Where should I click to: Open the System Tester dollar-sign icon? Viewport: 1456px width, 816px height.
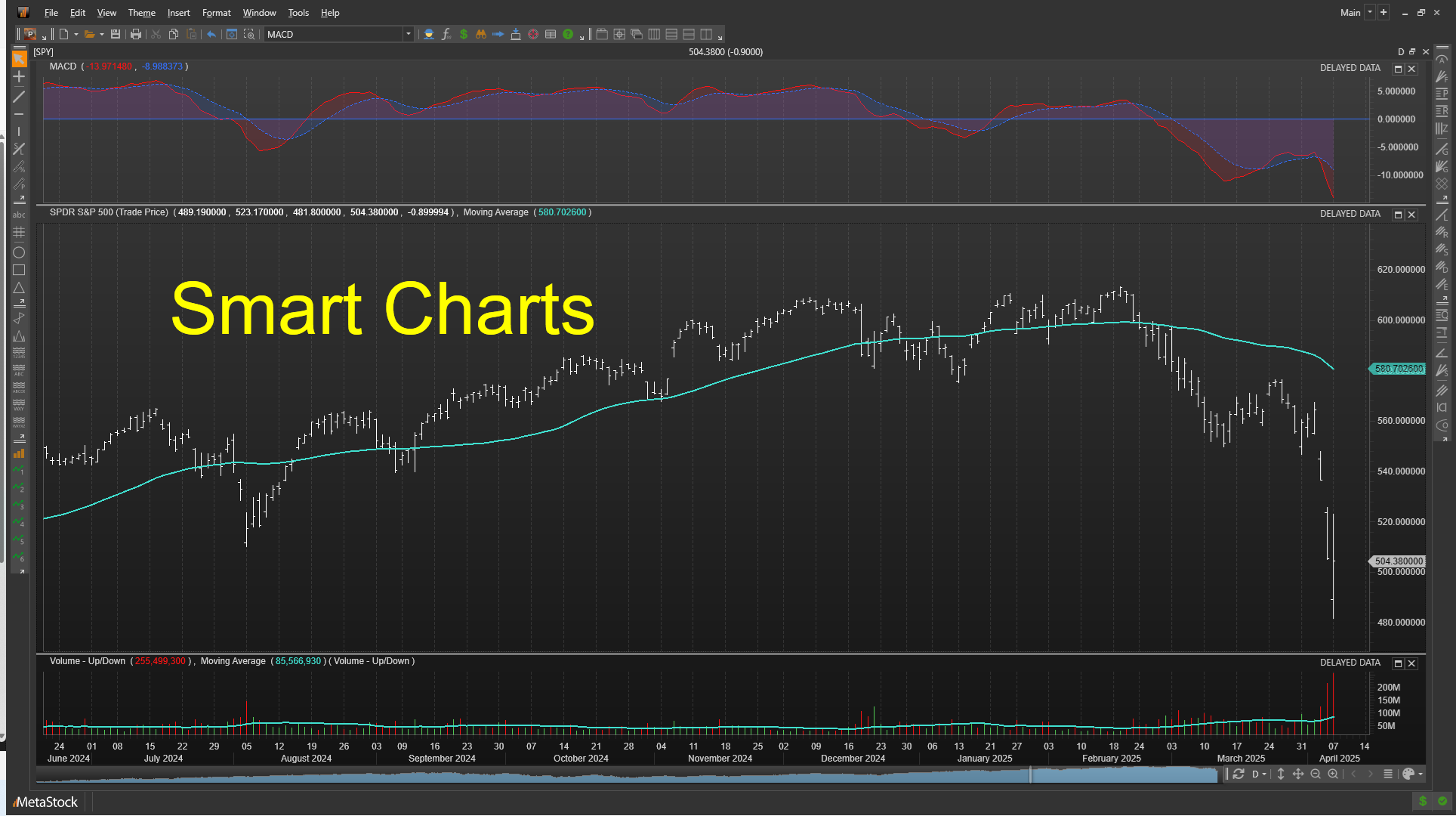[464, 34]
